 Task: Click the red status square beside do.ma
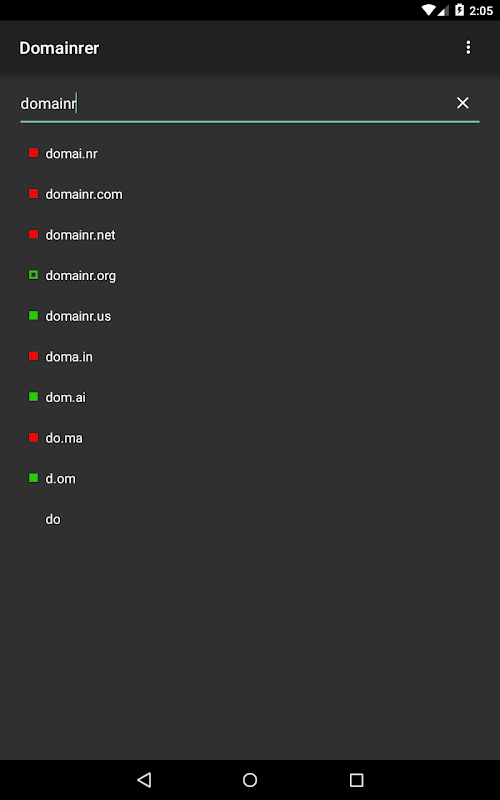coord(33,438)
